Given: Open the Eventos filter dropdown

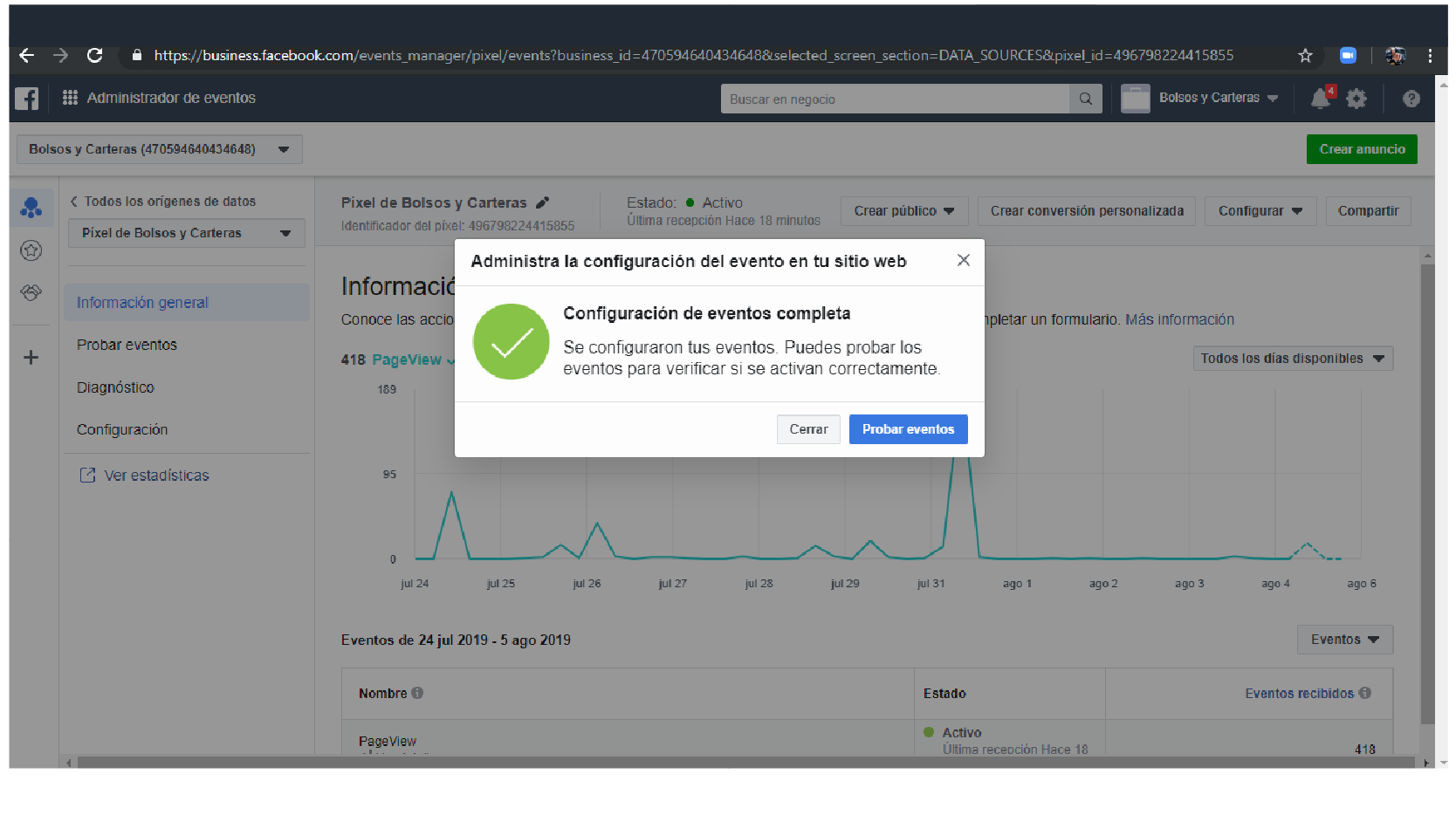Looking at the screenshot, I should click(x=1345, y=640).
